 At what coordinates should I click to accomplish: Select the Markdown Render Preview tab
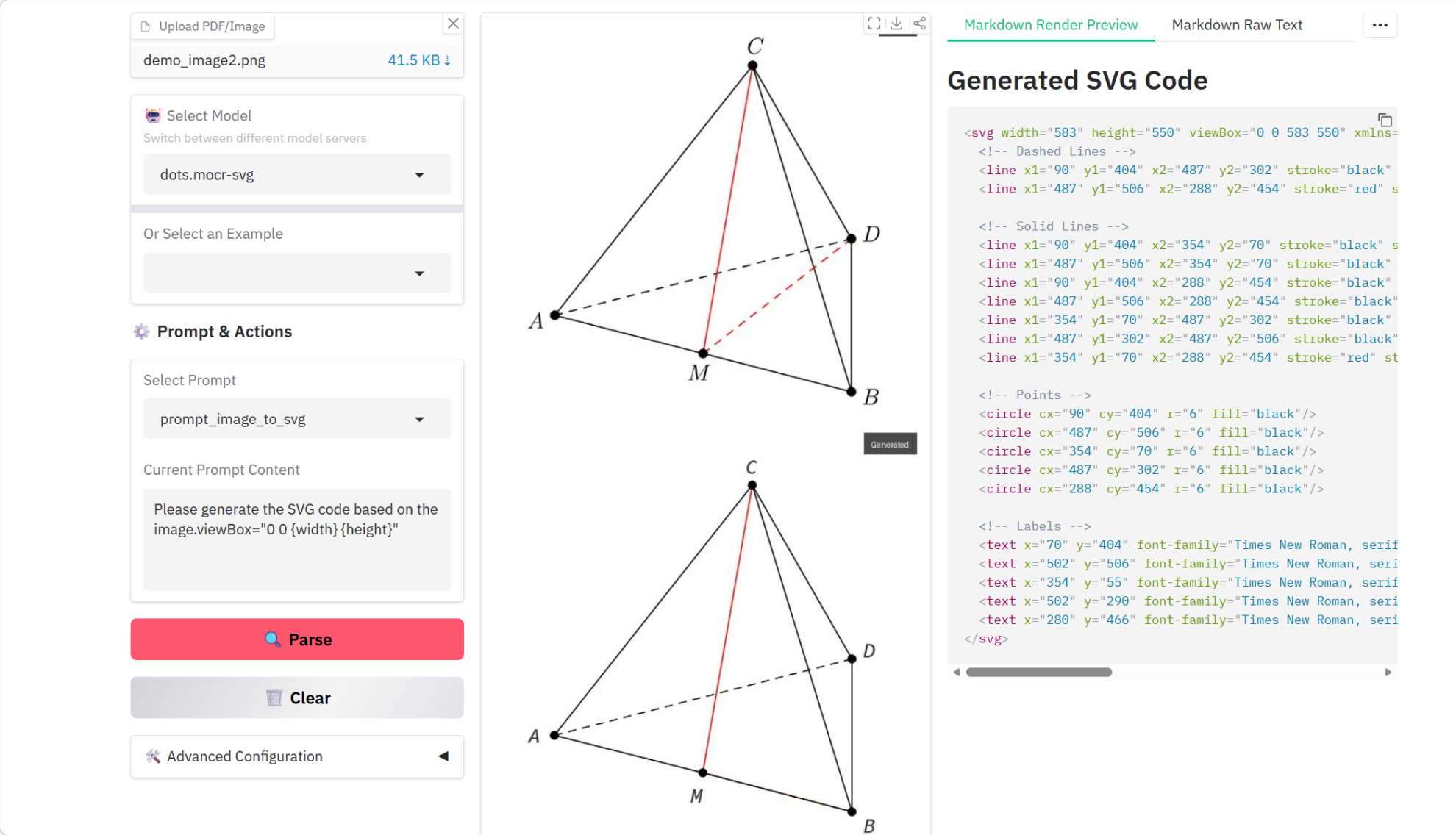click(x=1050, y=25)
